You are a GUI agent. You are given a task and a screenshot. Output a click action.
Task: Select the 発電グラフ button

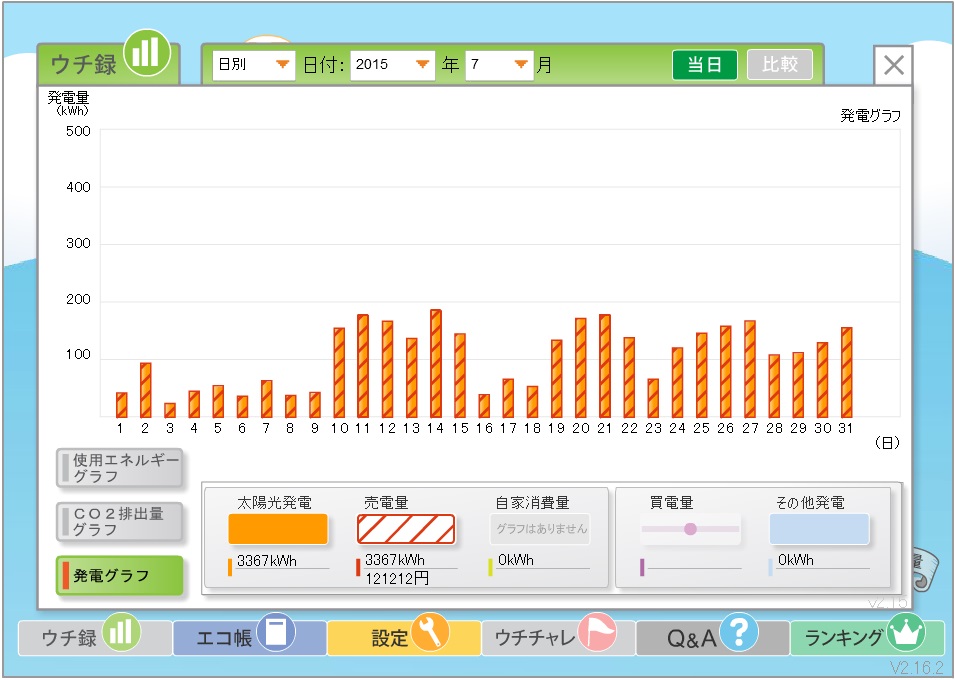(119, 575)
